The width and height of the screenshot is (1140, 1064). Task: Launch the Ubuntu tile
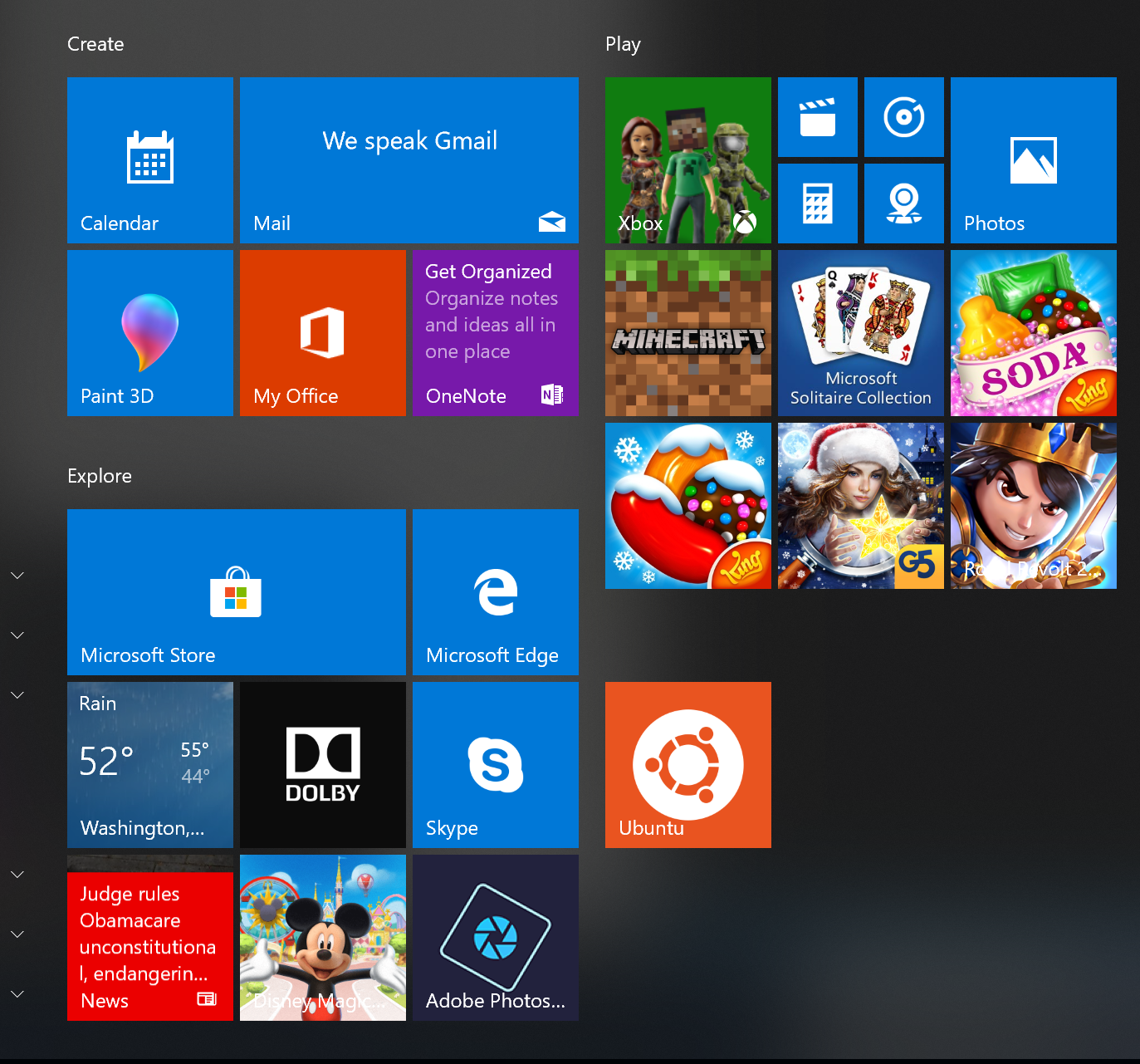tap(688, 765)
